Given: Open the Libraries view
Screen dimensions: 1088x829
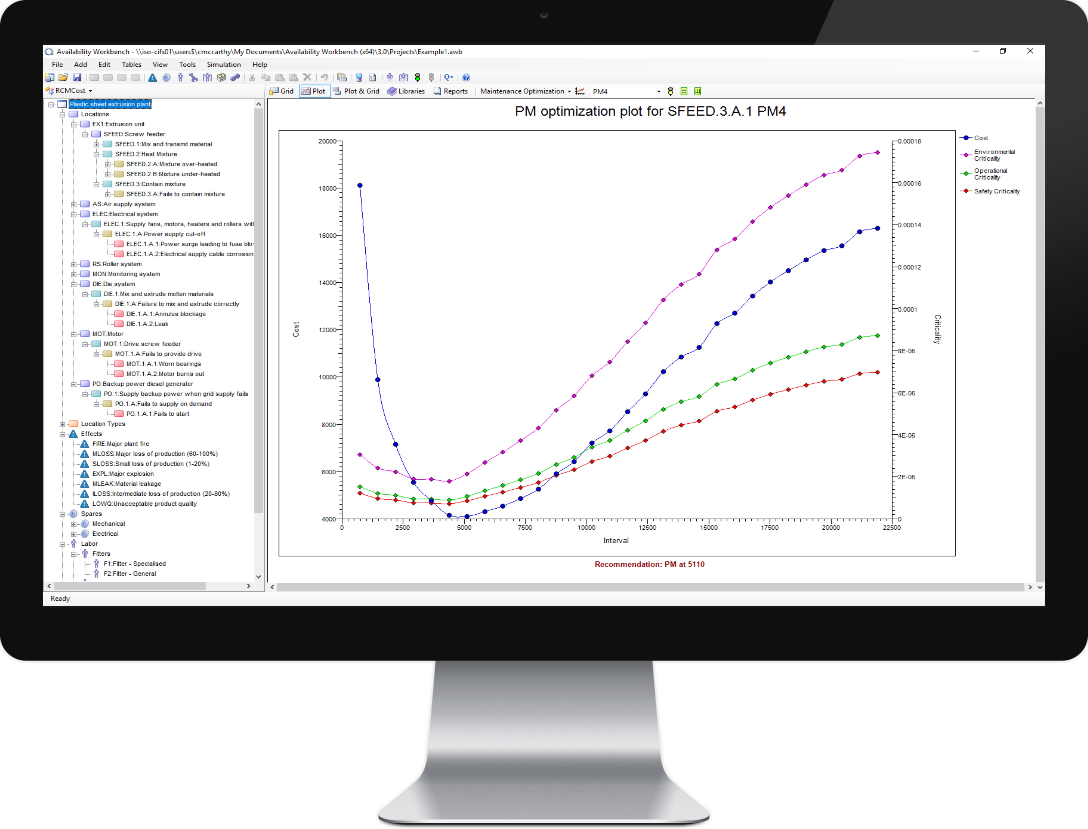Looking at the screenshot, I should tap(406, 91).
